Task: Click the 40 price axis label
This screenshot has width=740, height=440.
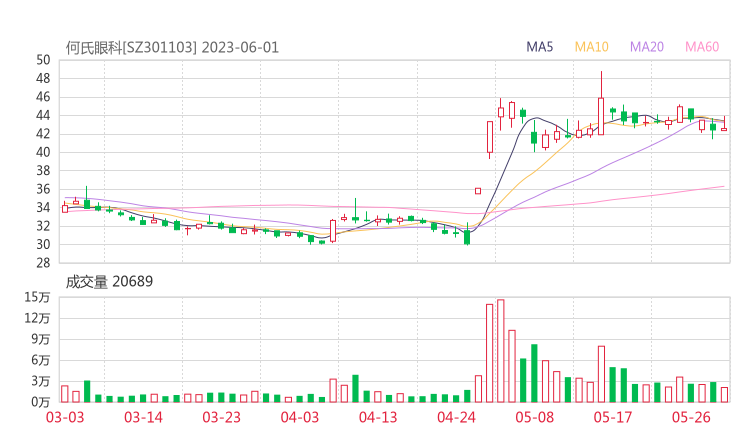Action: coord(43,152)
